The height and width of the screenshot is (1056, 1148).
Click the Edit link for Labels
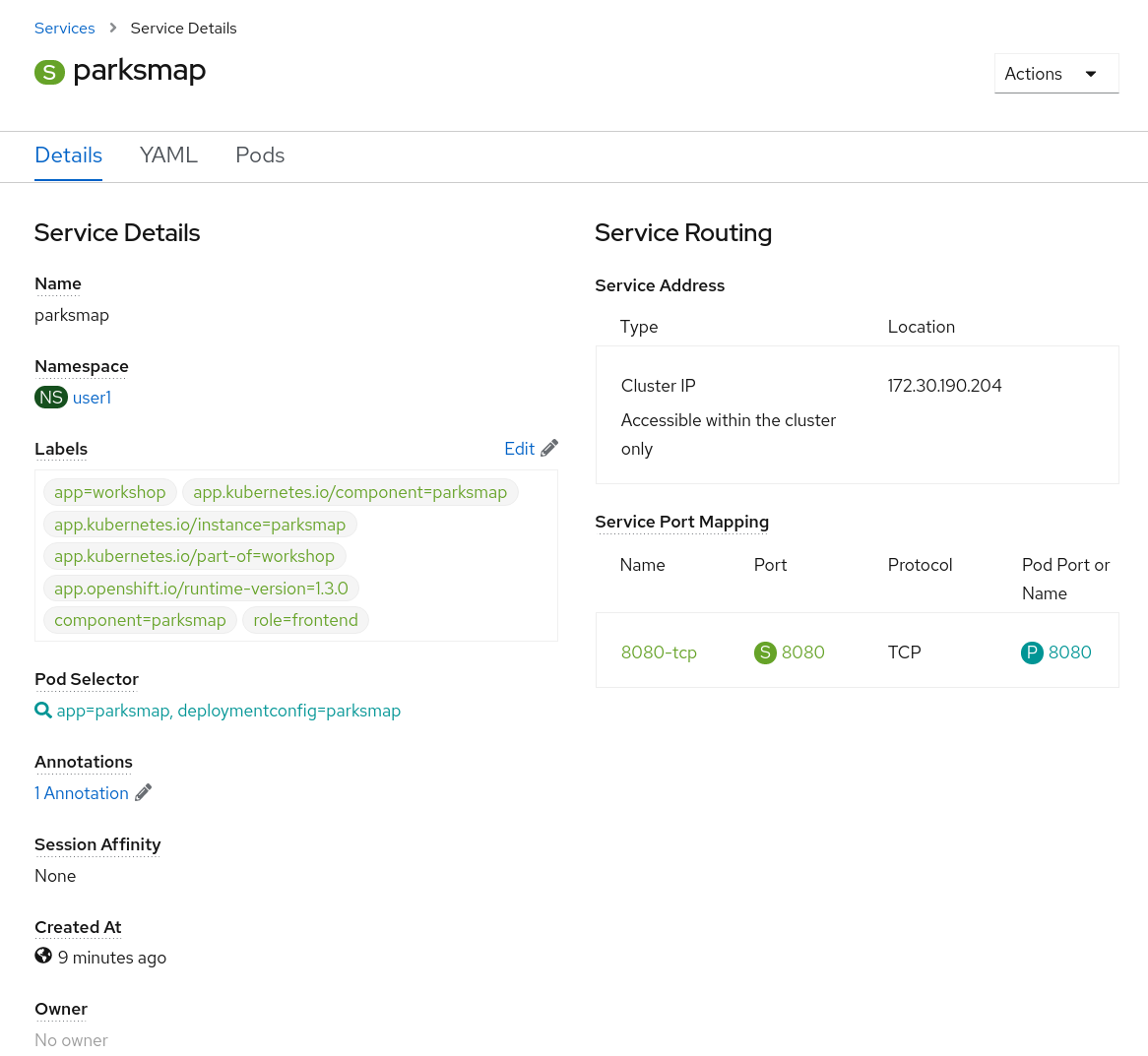coord(519,448)
